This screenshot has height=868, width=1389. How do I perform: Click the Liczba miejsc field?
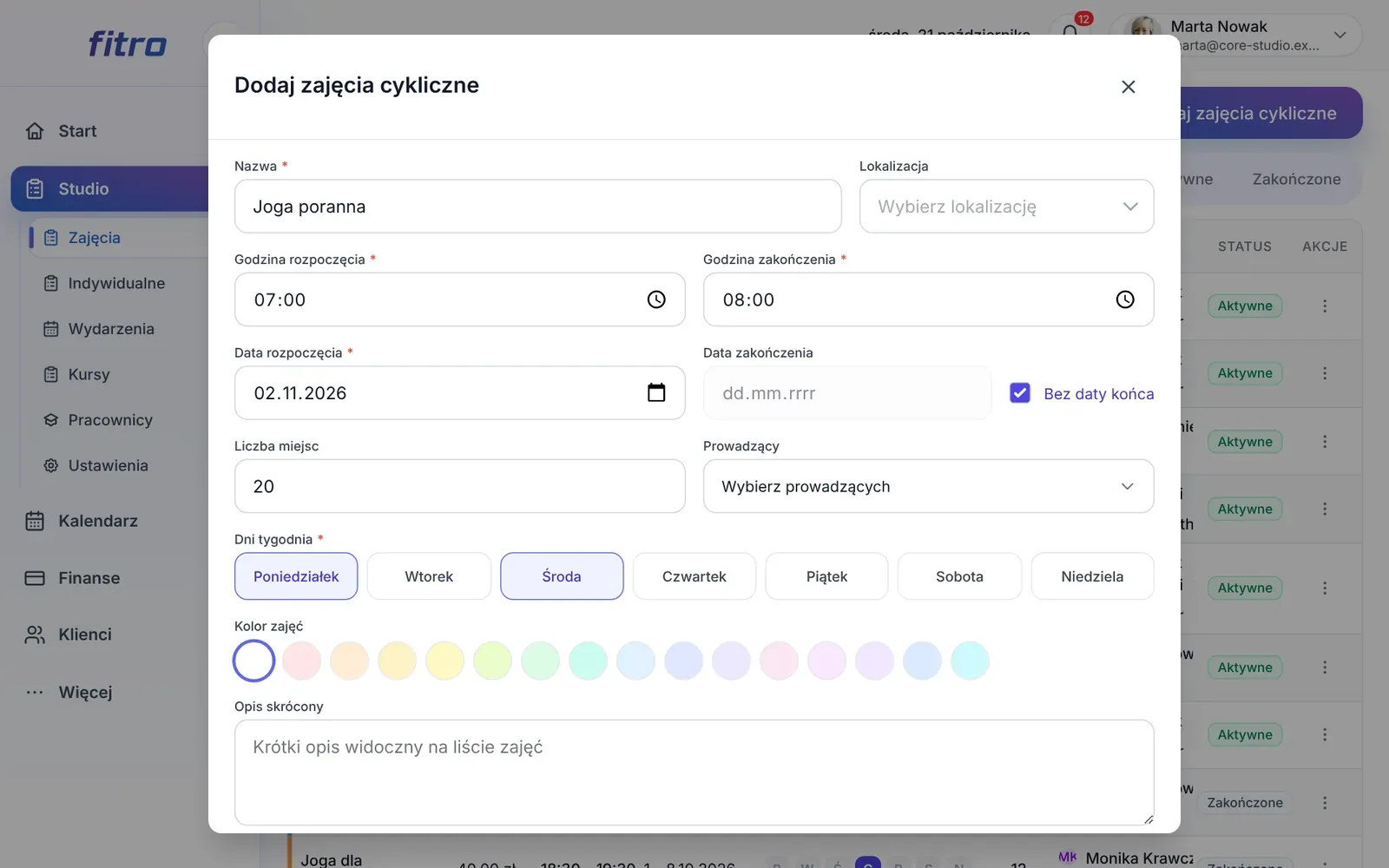[460, 486]
